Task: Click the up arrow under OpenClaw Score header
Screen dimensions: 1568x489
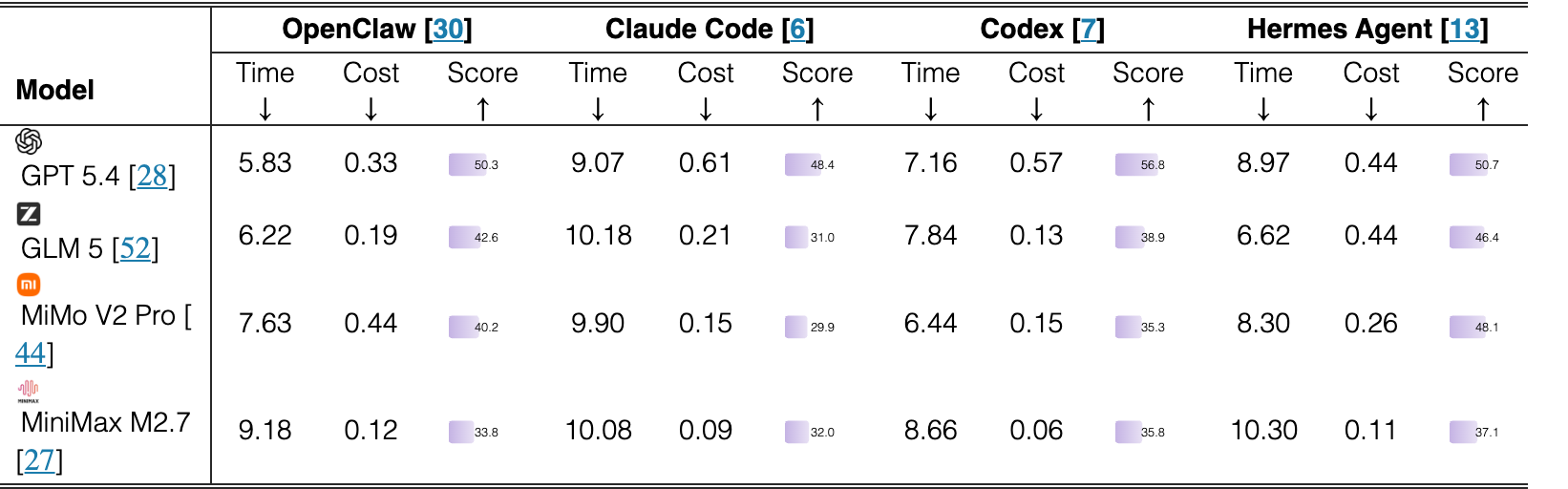Action: click(483, 110)
